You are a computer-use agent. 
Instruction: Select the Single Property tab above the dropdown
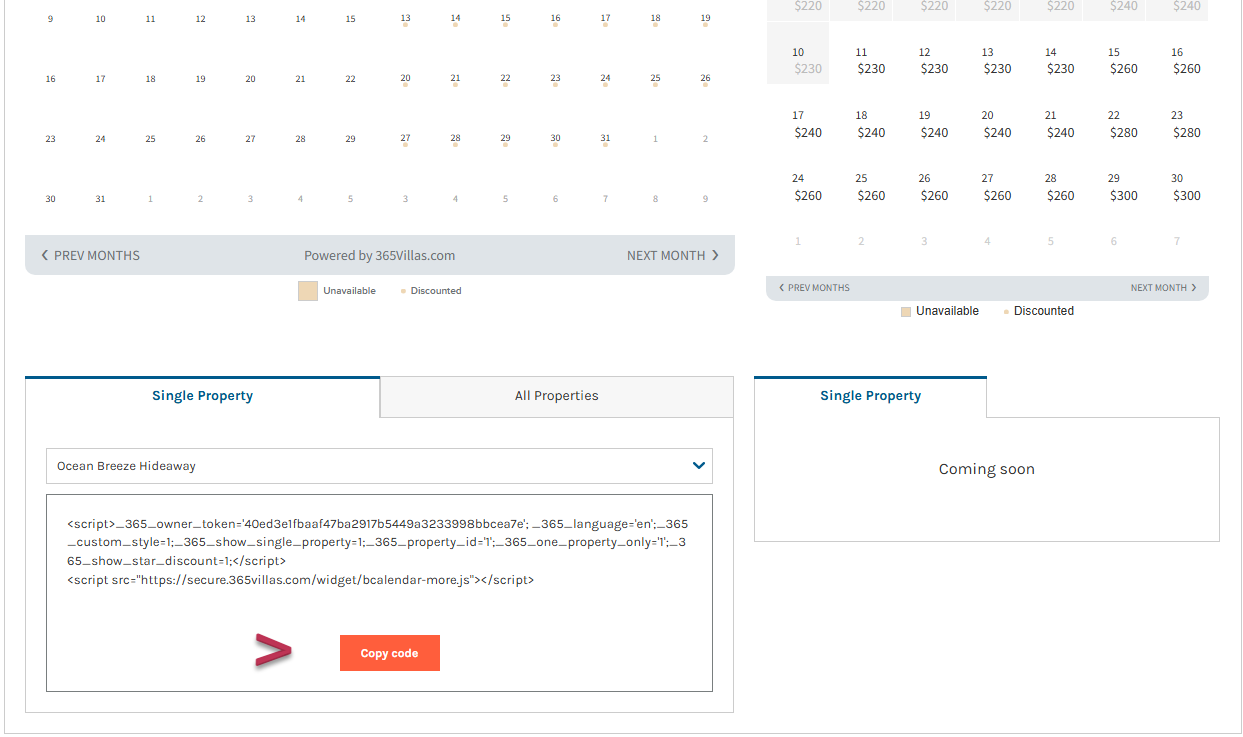[202, 396]
